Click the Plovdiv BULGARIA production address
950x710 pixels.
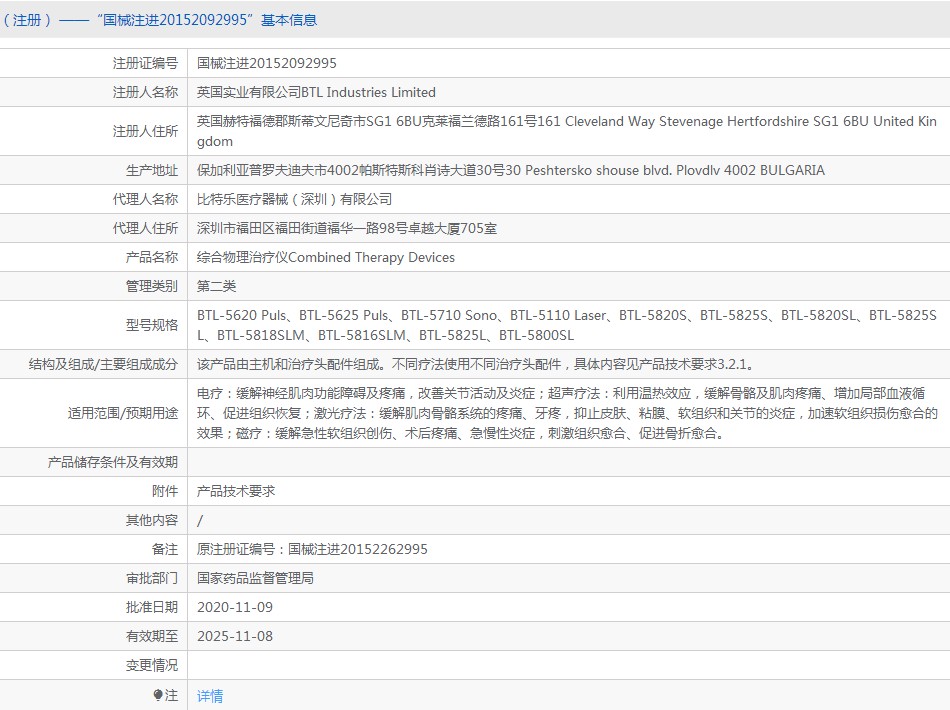coord(511,170)
